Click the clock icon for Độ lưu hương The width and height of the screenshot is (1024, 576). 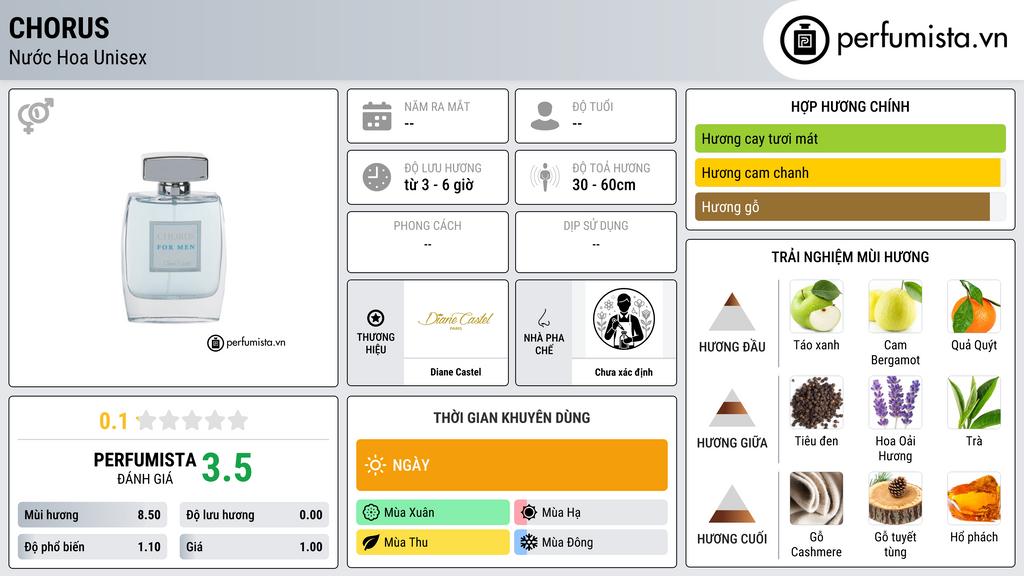(x=377, y=177)
